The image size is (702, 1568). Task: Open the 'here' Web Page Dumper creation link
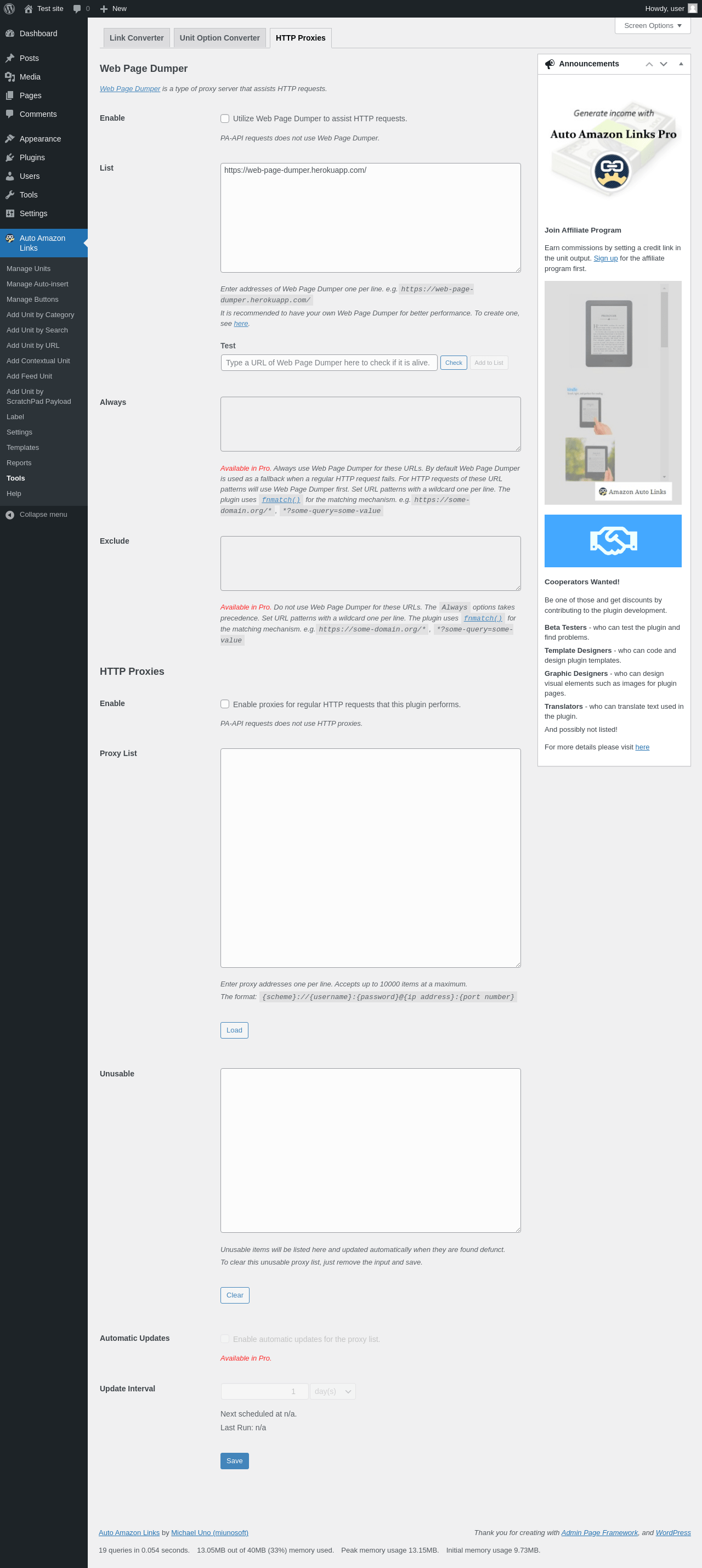click(x=241, y=324)
